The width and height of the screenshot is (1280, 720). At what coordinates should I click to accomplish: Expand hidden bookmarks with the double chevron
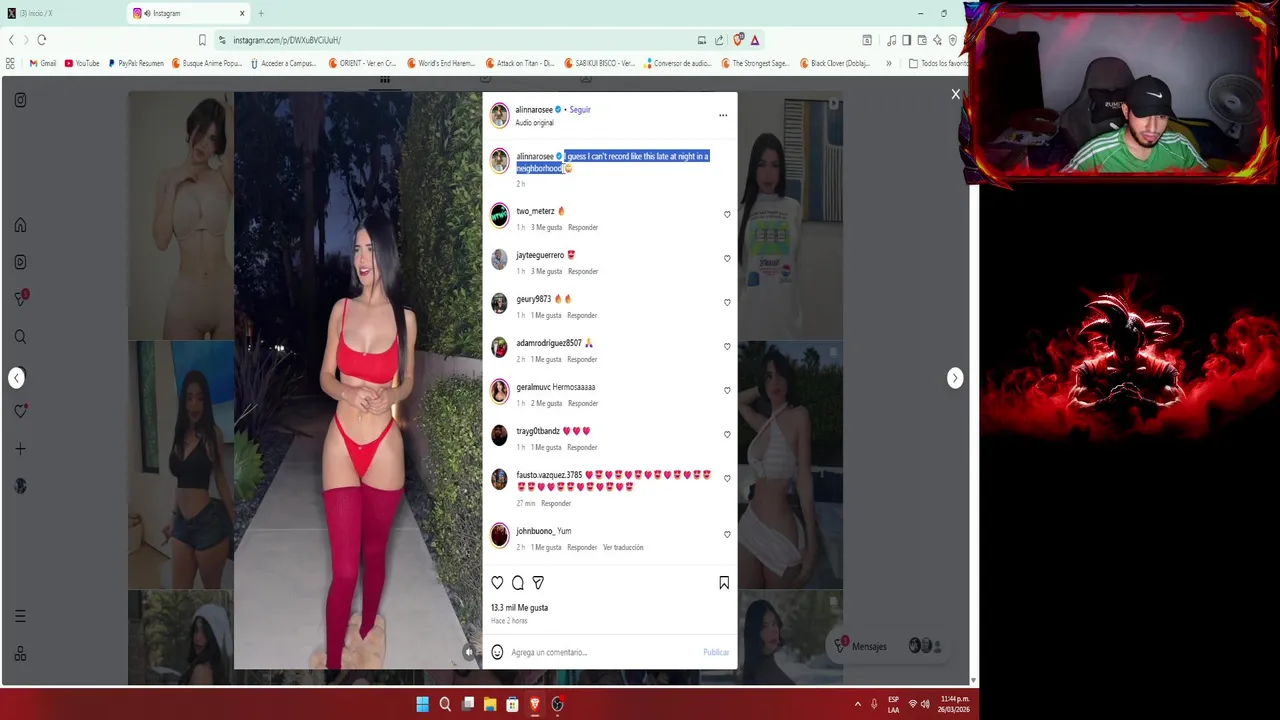(x=888, y=63)
